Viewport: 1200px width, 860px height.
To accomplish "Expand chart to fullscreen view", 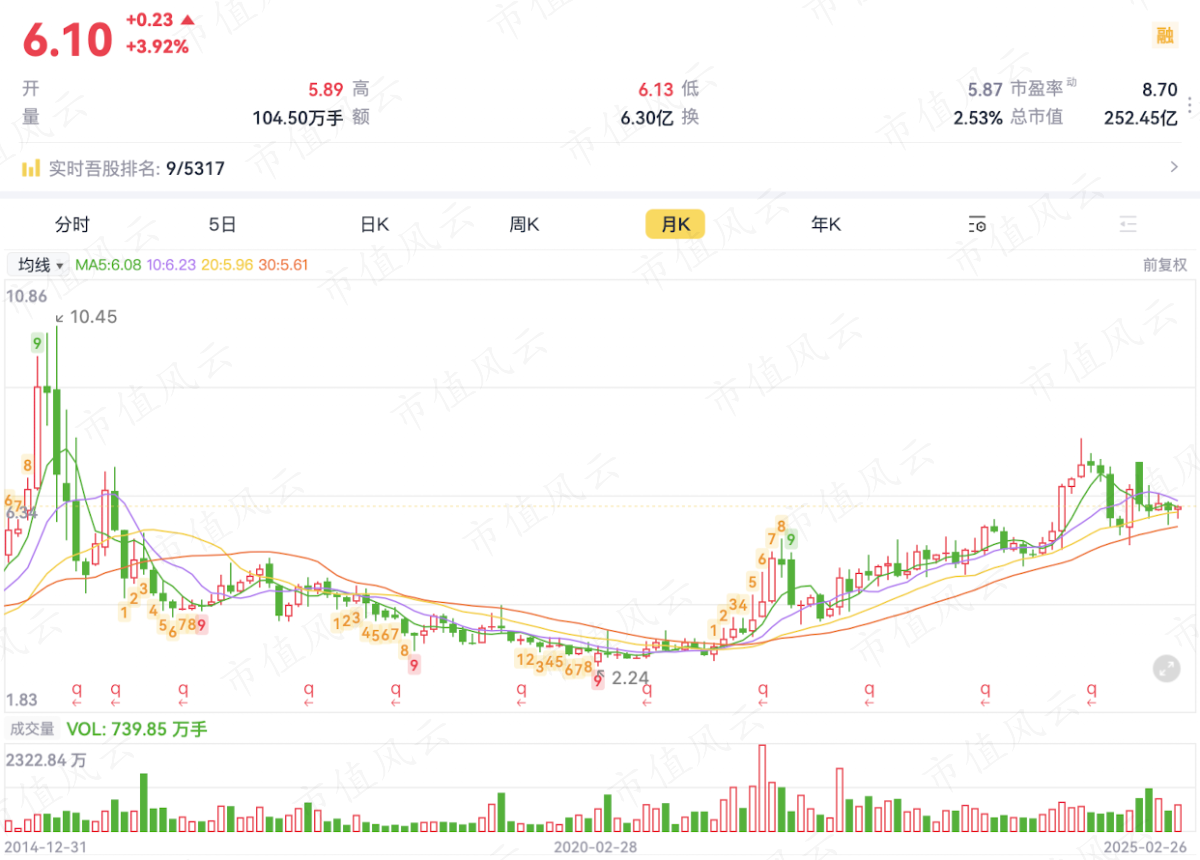I will pos(1166,669).
